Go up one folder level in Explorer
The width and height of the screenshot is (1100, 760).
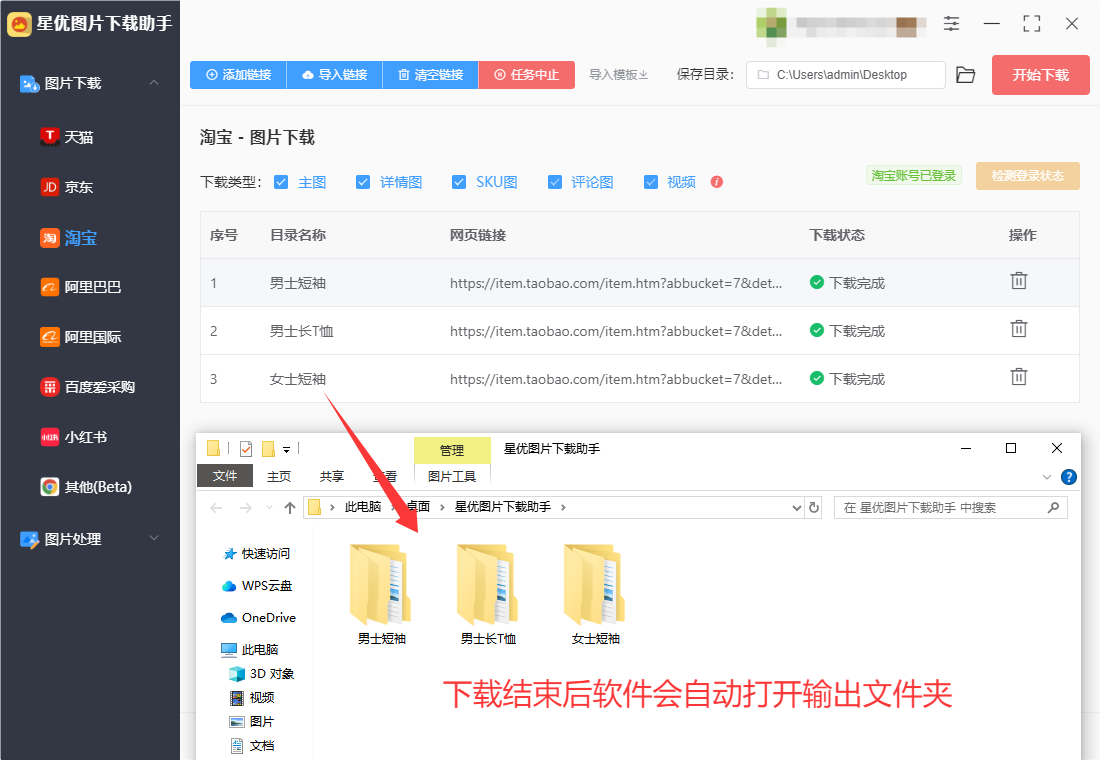[x=290, y=507]
